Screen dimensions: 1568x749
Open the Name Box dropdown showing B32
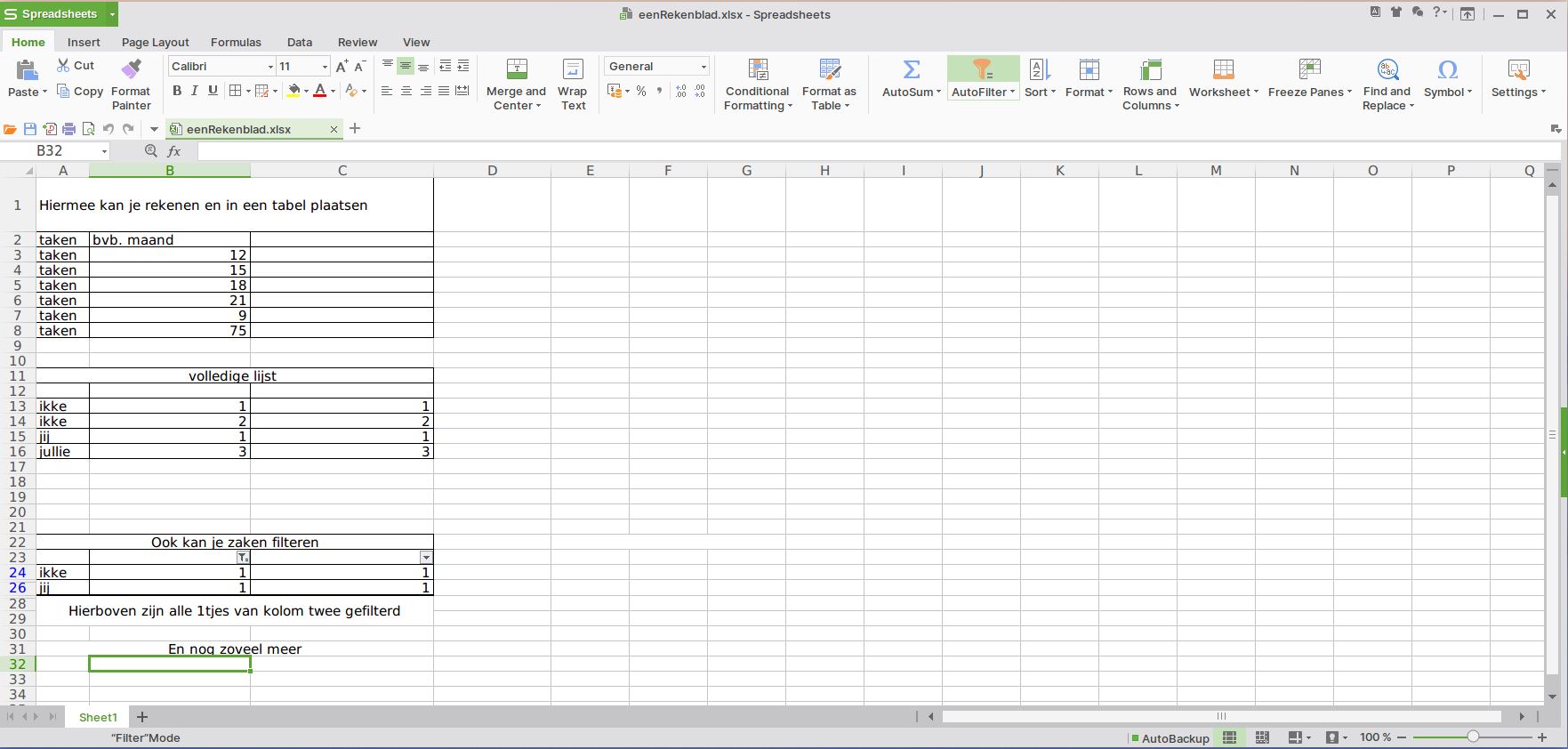pyautogui.click(x=104, y=151)
